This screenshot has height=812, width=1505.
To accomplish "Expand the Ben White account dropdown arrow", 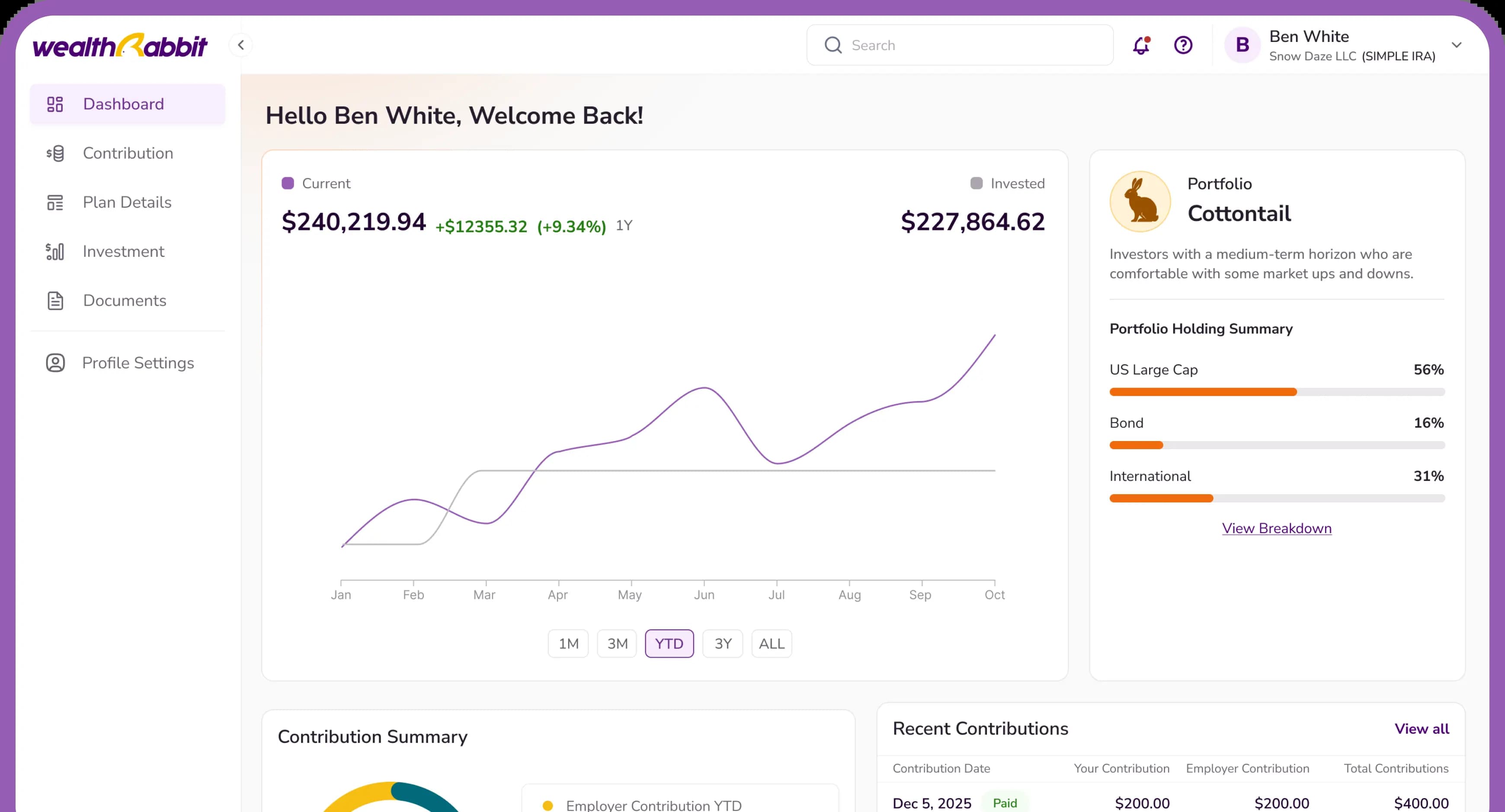I will tap(1457, 45).
